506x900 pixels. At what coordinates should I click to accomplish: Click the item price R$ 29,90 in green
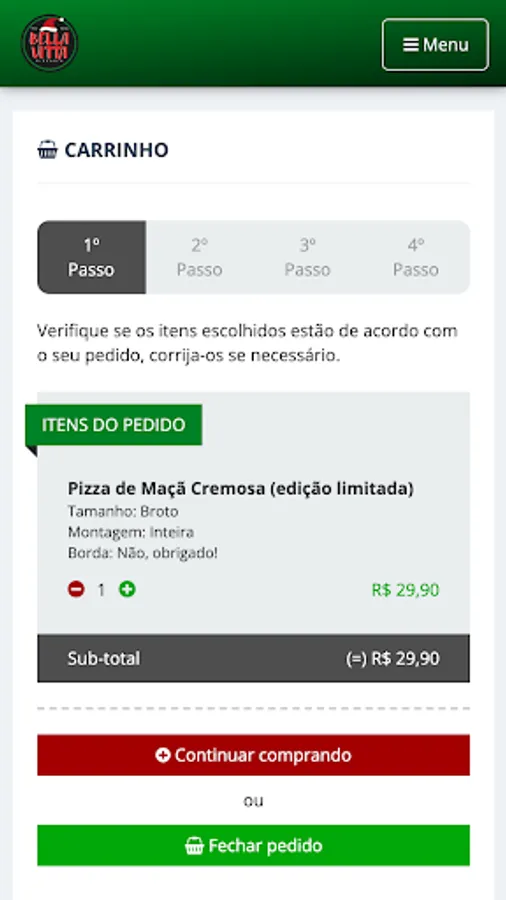(x=406, y=590)
